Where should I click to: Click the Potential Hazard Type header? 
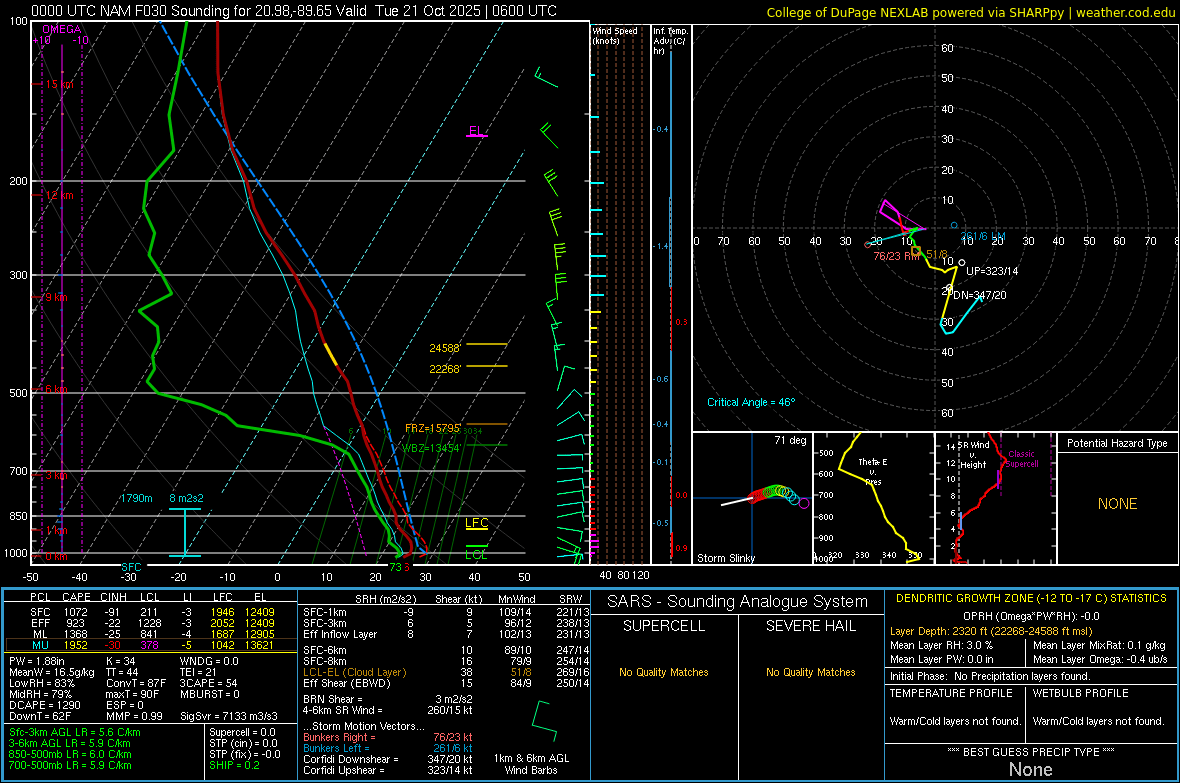click(1118, 443)
